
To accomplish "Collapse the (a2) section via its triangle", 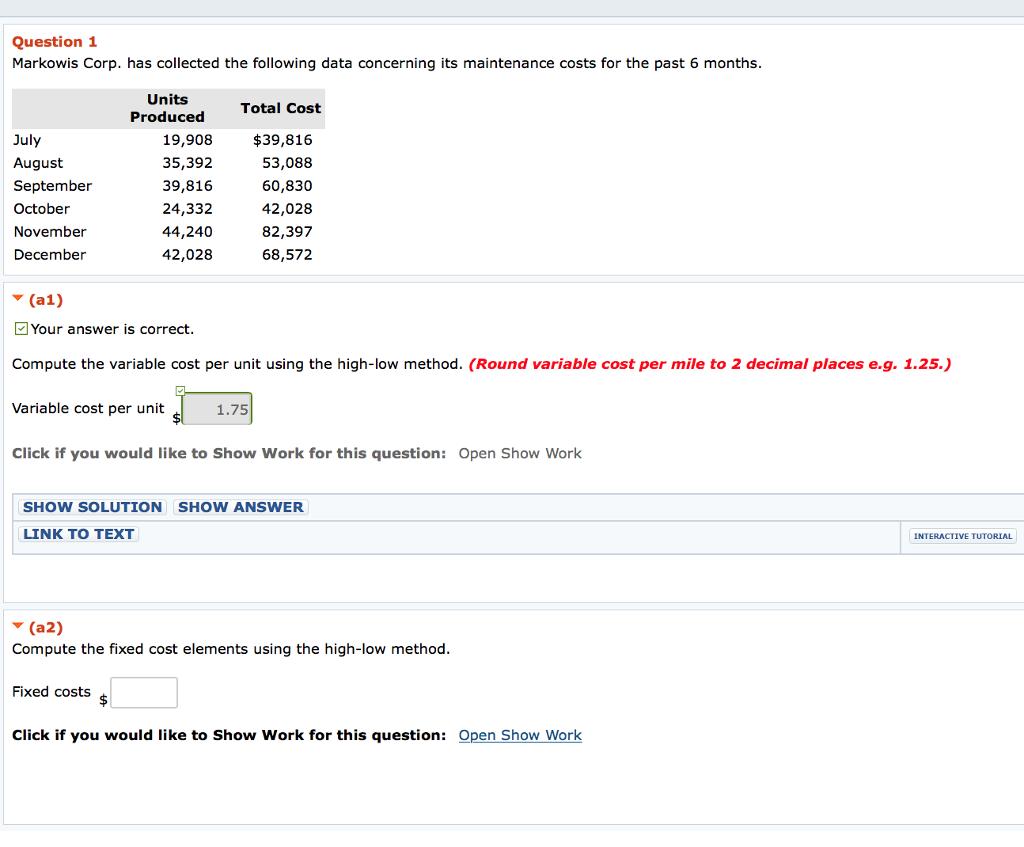I will click(16, 625).
